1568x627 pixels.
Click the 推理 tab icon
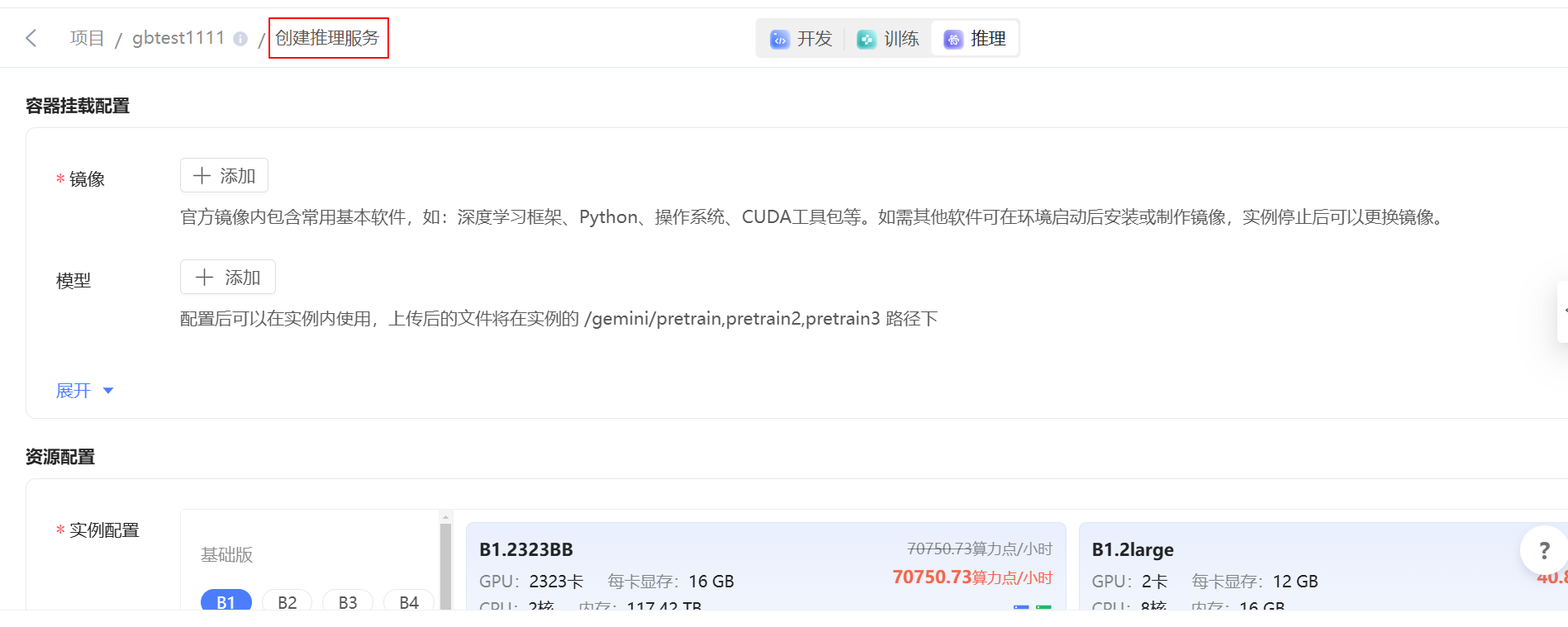953,40
